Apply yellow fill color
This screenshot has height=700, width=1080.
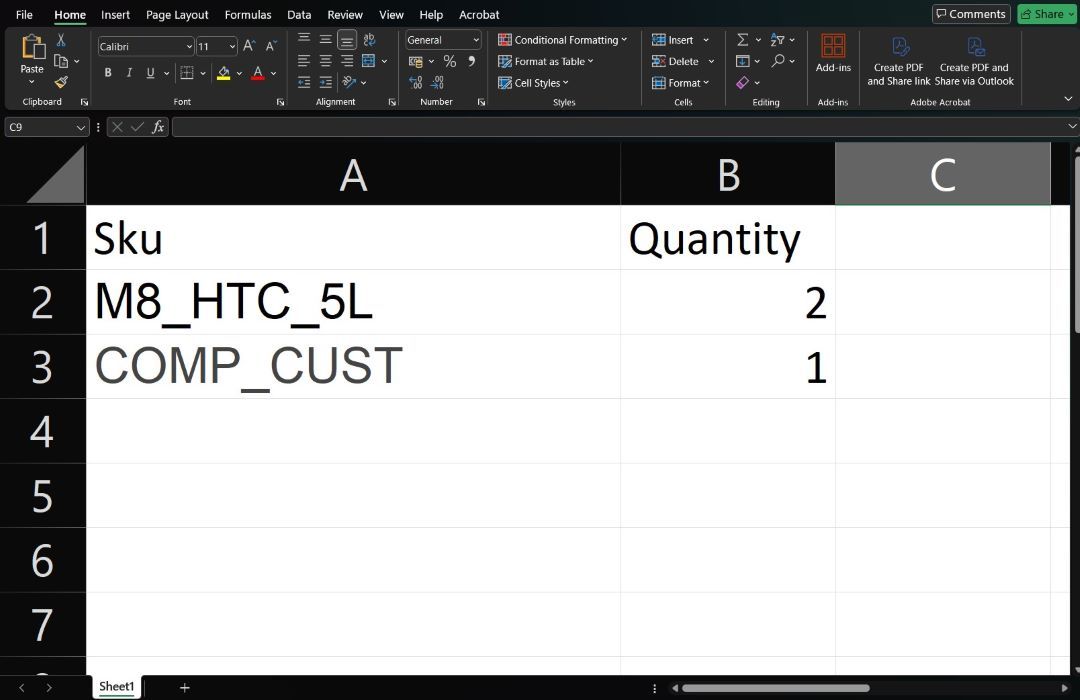pyautogui.click(x=223, y=72)
